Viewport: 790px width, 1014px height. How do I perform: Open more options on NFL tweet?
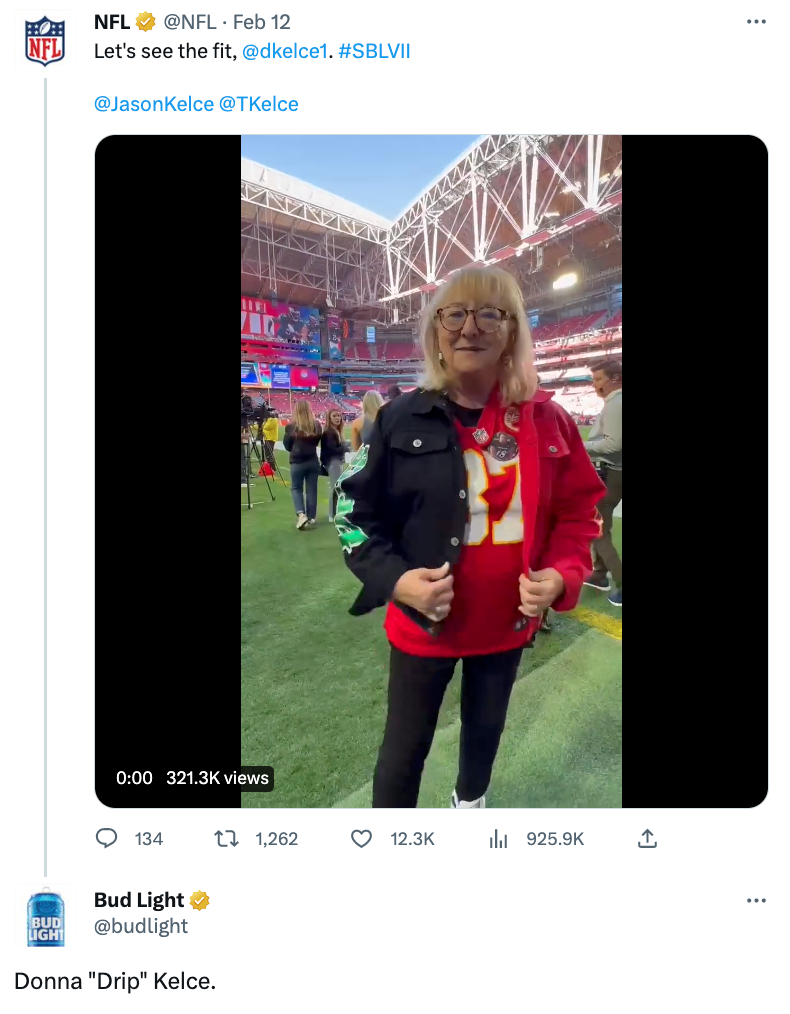pyautogui.click(x=756, y=22)
